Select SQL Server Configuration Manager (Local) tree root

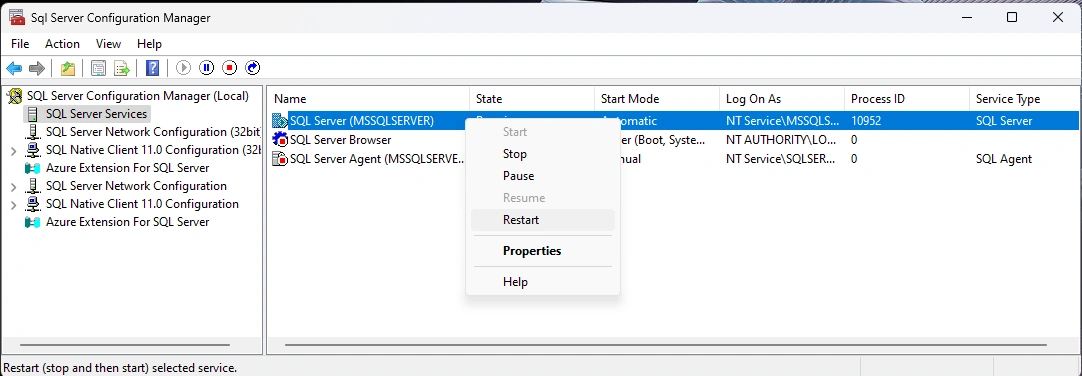pos(137,96)
